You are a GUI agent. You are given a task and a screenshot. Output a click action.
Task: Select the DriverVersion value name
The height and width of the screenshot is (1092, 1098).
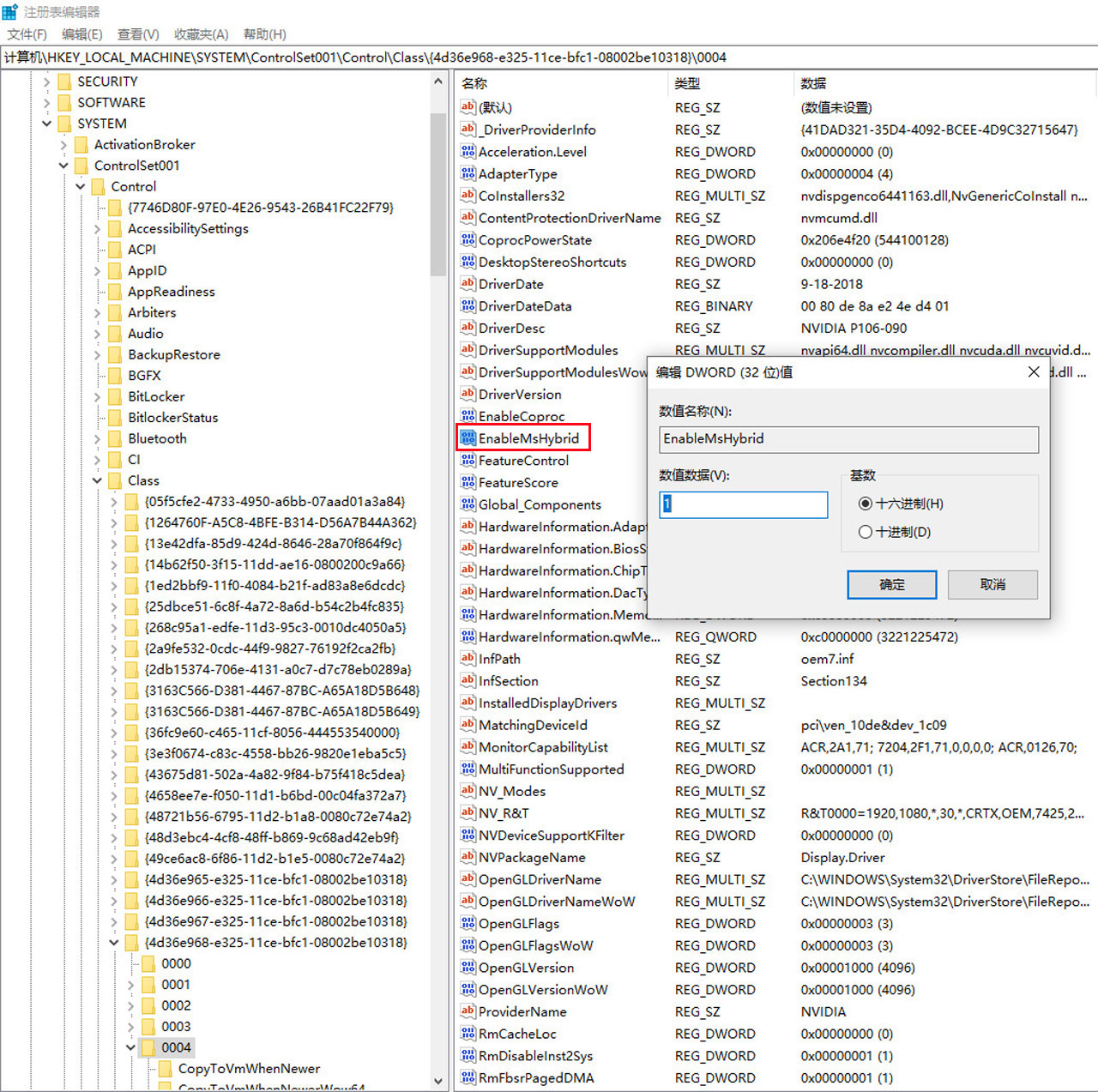(520, 395)
